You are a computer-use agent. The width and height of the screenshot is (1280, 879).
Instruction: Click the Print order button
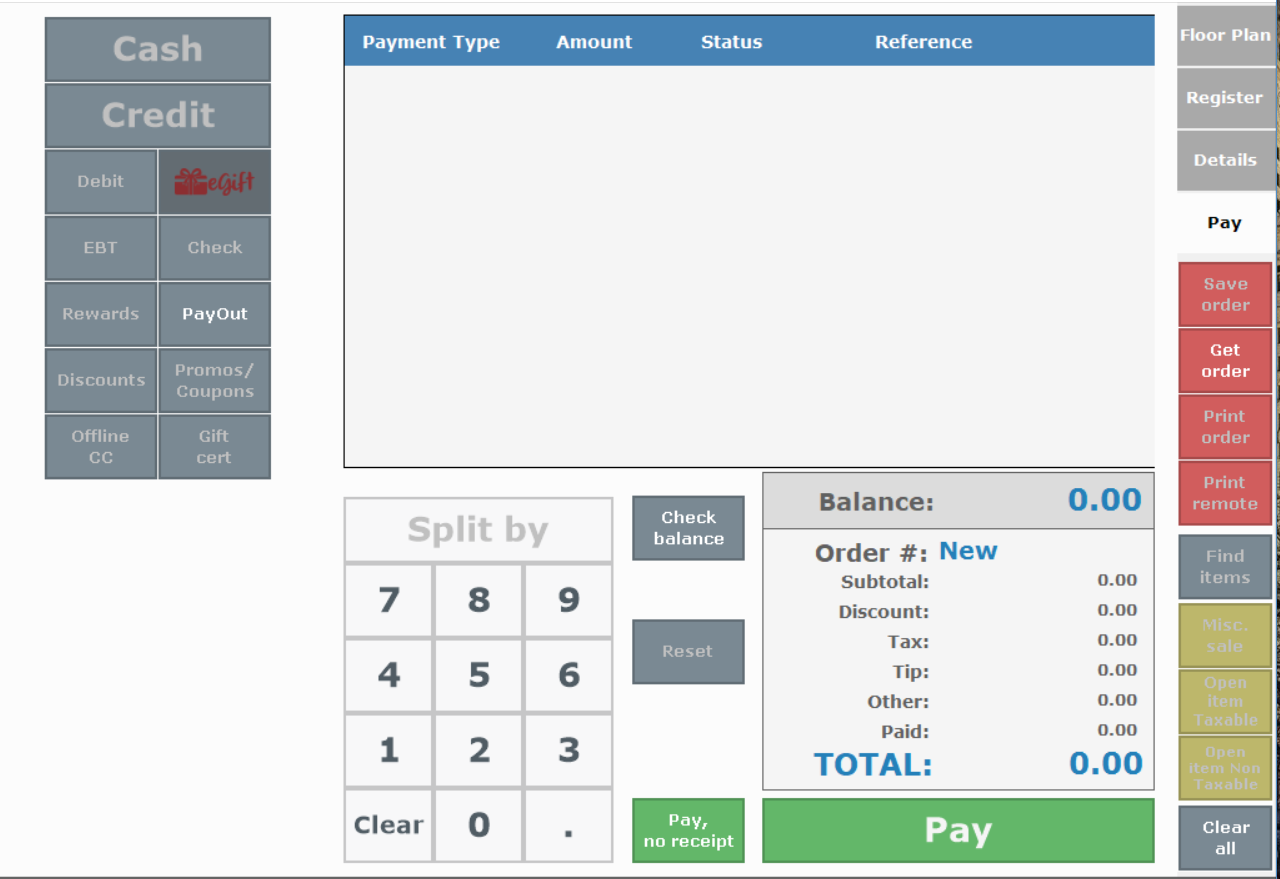(1225, 426)
